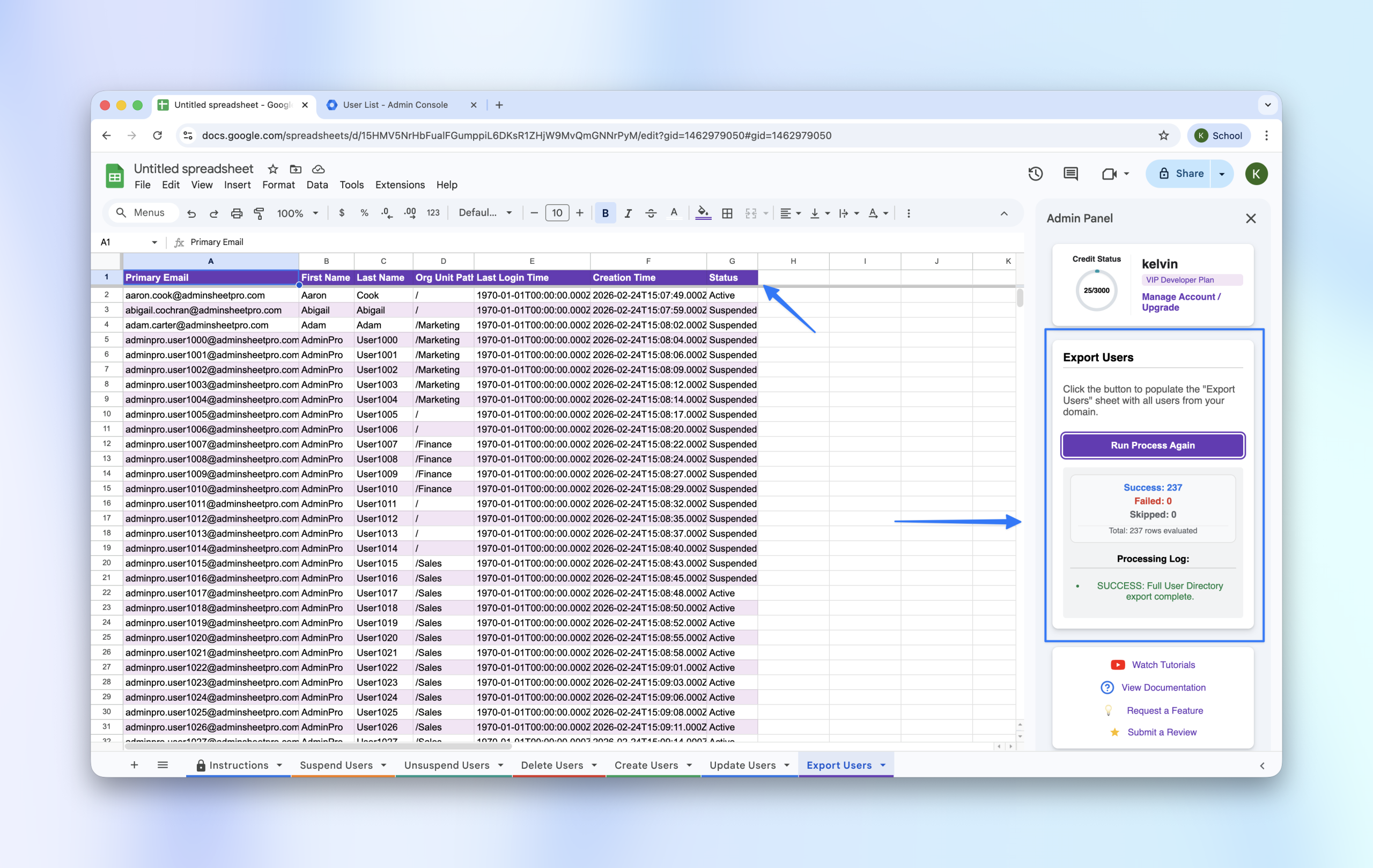Collapse the toolbar with chevron
Screen dimensions: 1373x868
1003,213
